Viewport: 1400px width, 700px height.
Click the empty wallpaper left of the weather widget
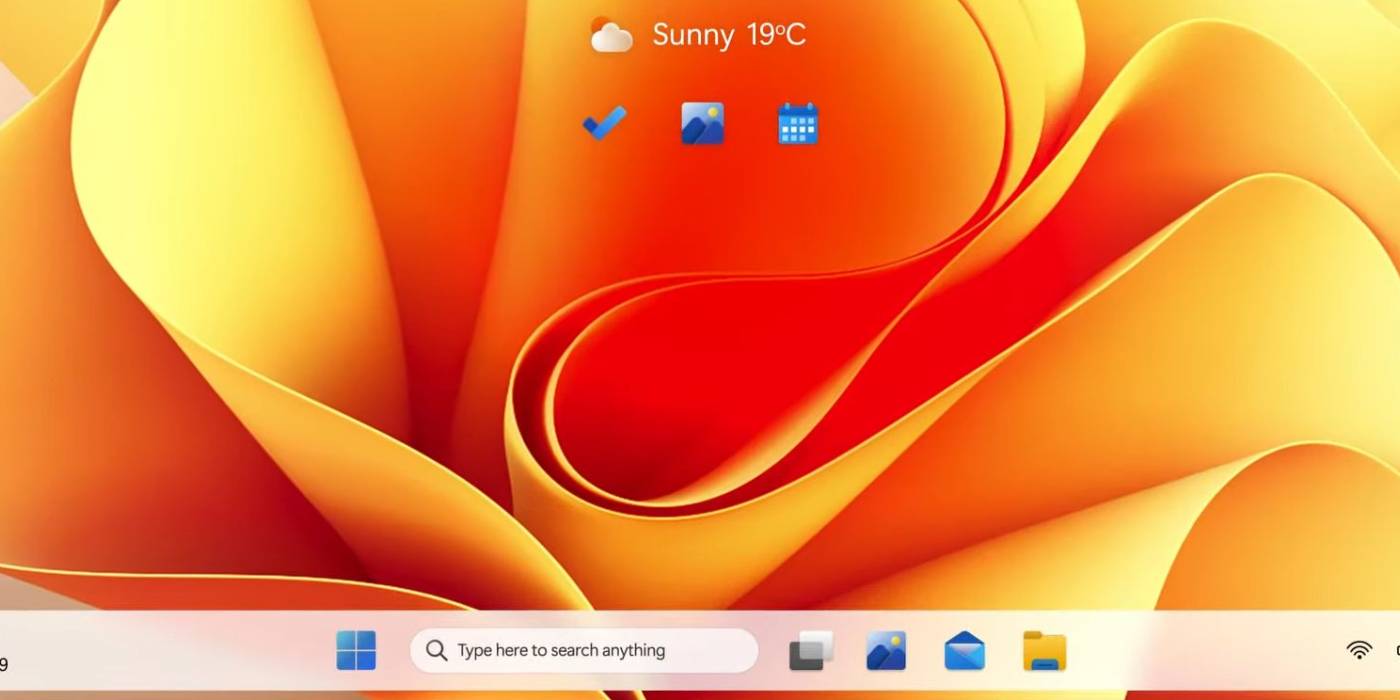click(400, 40)
